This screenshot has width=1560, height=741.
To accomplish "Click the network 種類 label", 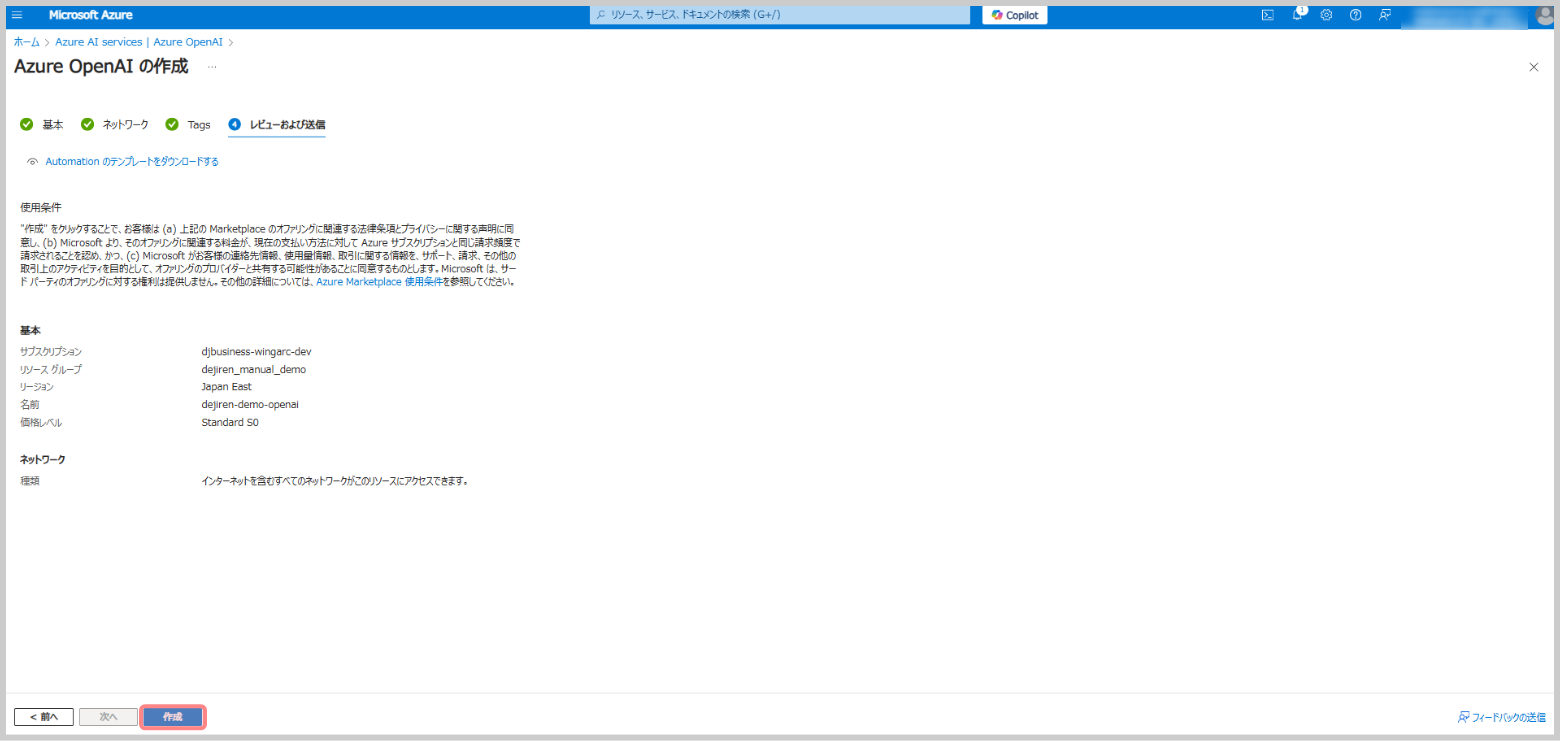I will 30,481.
